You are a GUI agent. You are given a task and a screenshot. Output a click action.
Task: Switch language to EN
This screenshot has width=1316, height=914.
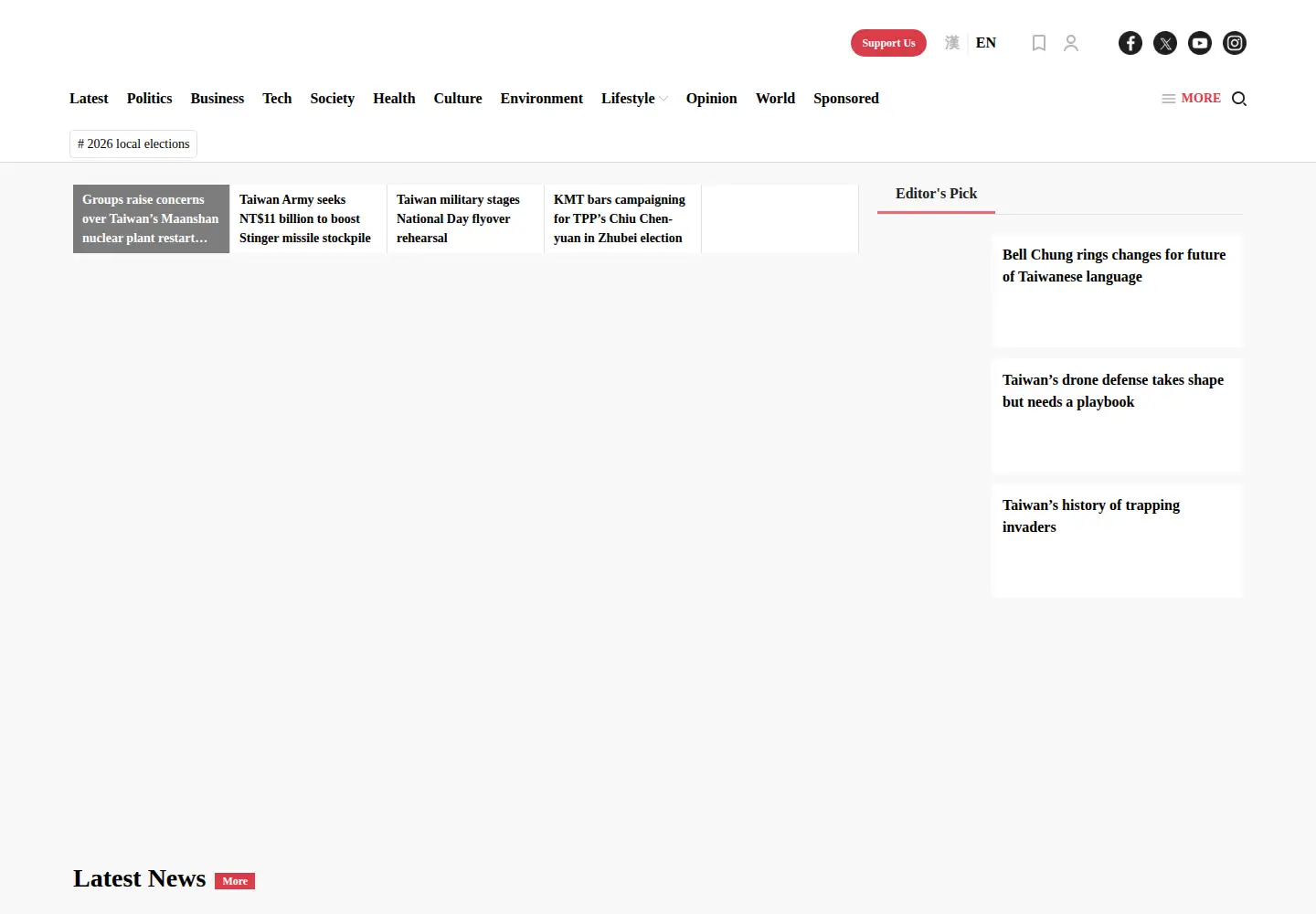click(x=986, y=43)
